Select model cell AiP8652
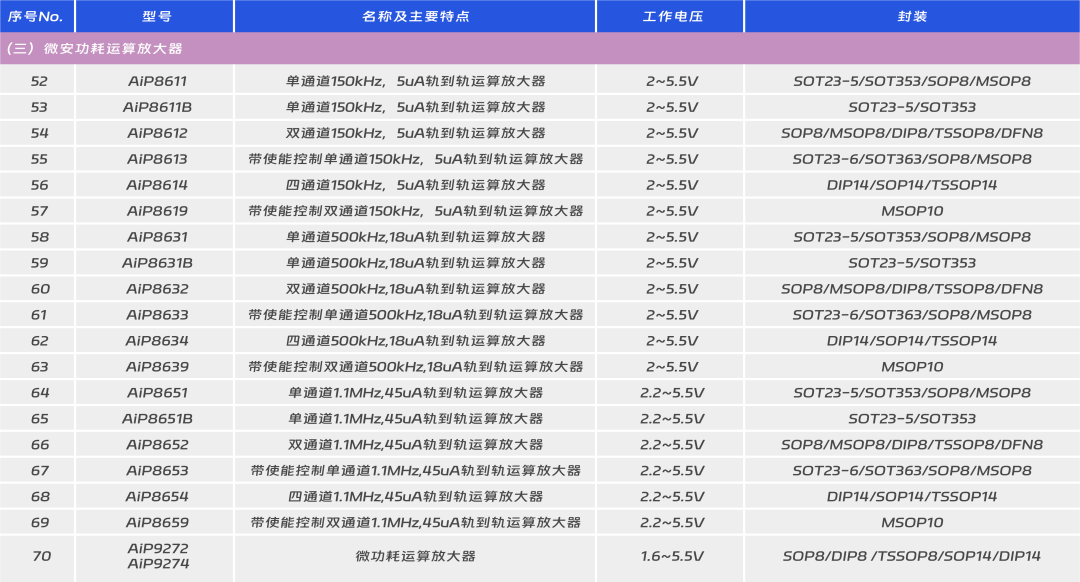Screen dimensions: 1080x582 point(157,444)
